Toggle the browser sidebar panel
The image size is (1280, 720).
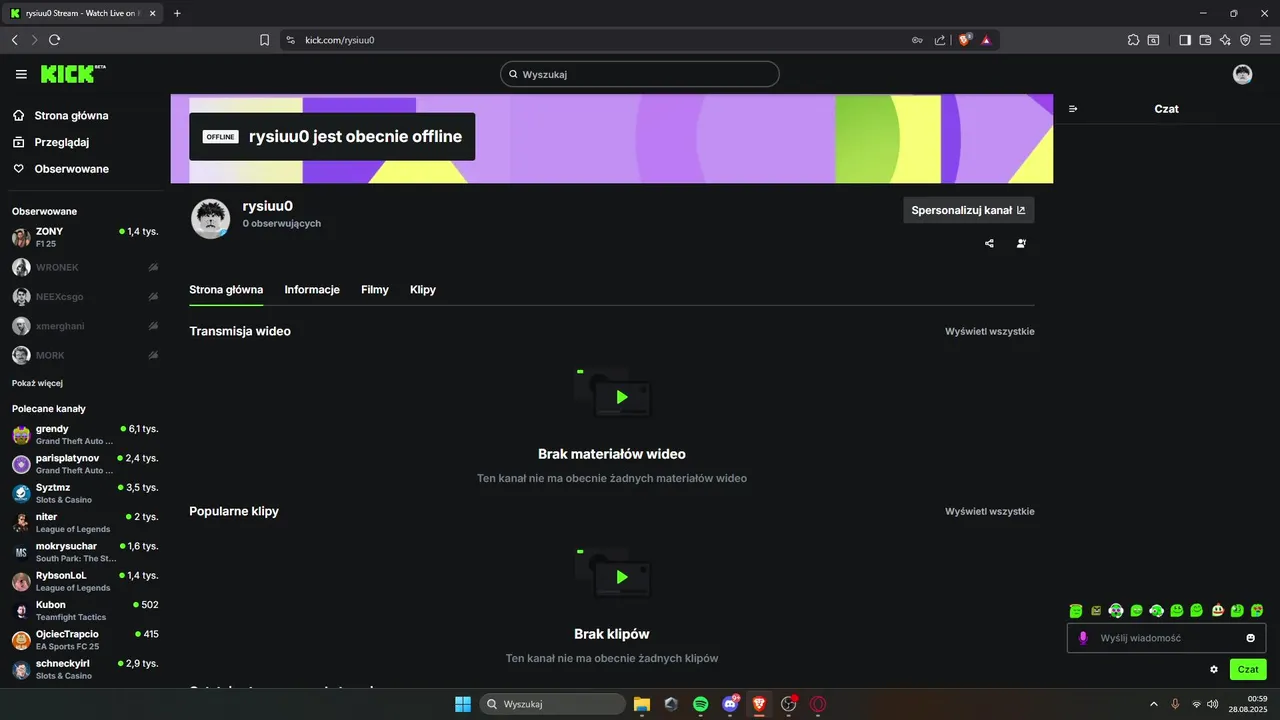[1184, 40]
